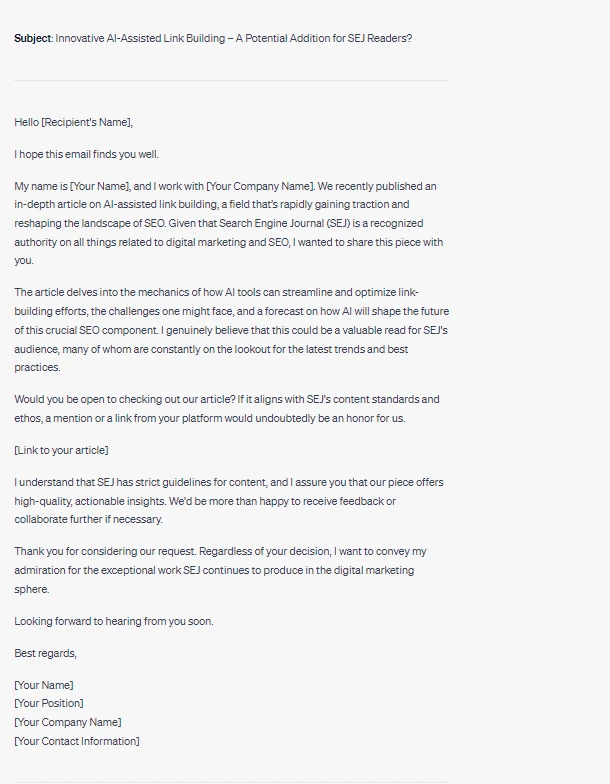The width and height of the screenshot is (610, 784).
Task: Click the paragraph starting "The article delves into"
Action: pos(230,330)
